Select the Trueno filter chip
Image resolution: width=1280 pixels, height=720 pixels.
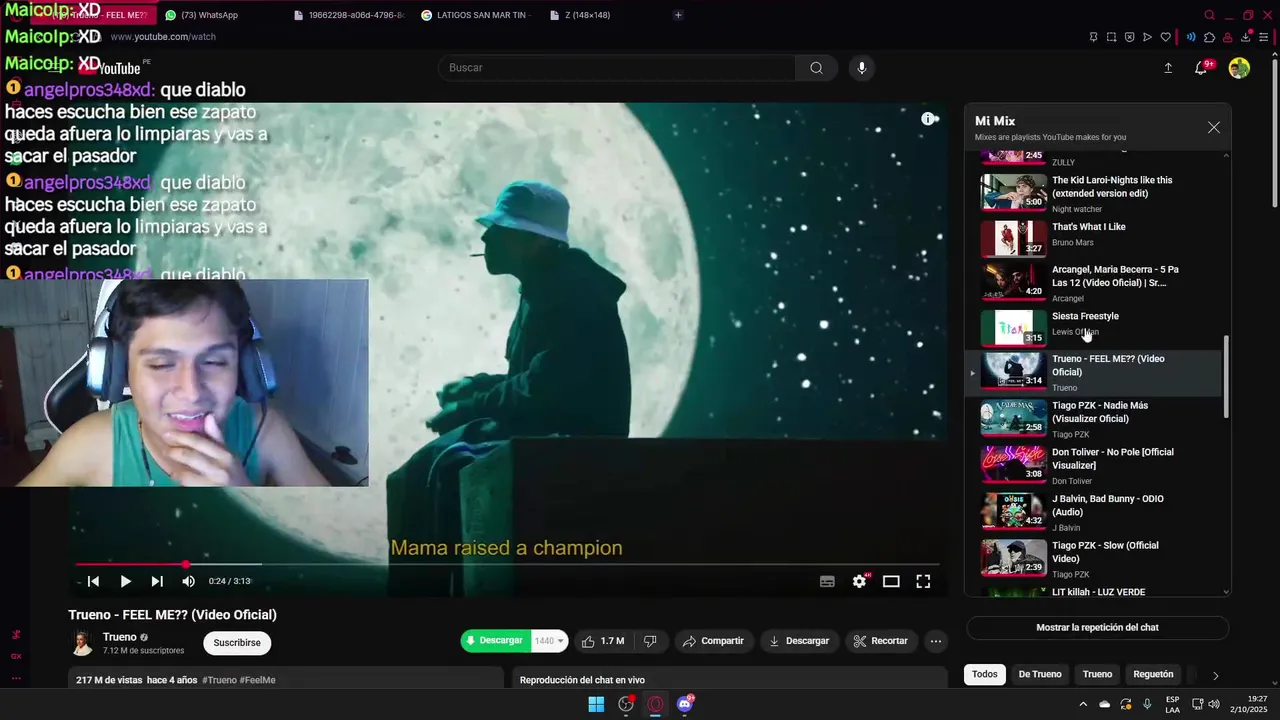(1097, 674)
